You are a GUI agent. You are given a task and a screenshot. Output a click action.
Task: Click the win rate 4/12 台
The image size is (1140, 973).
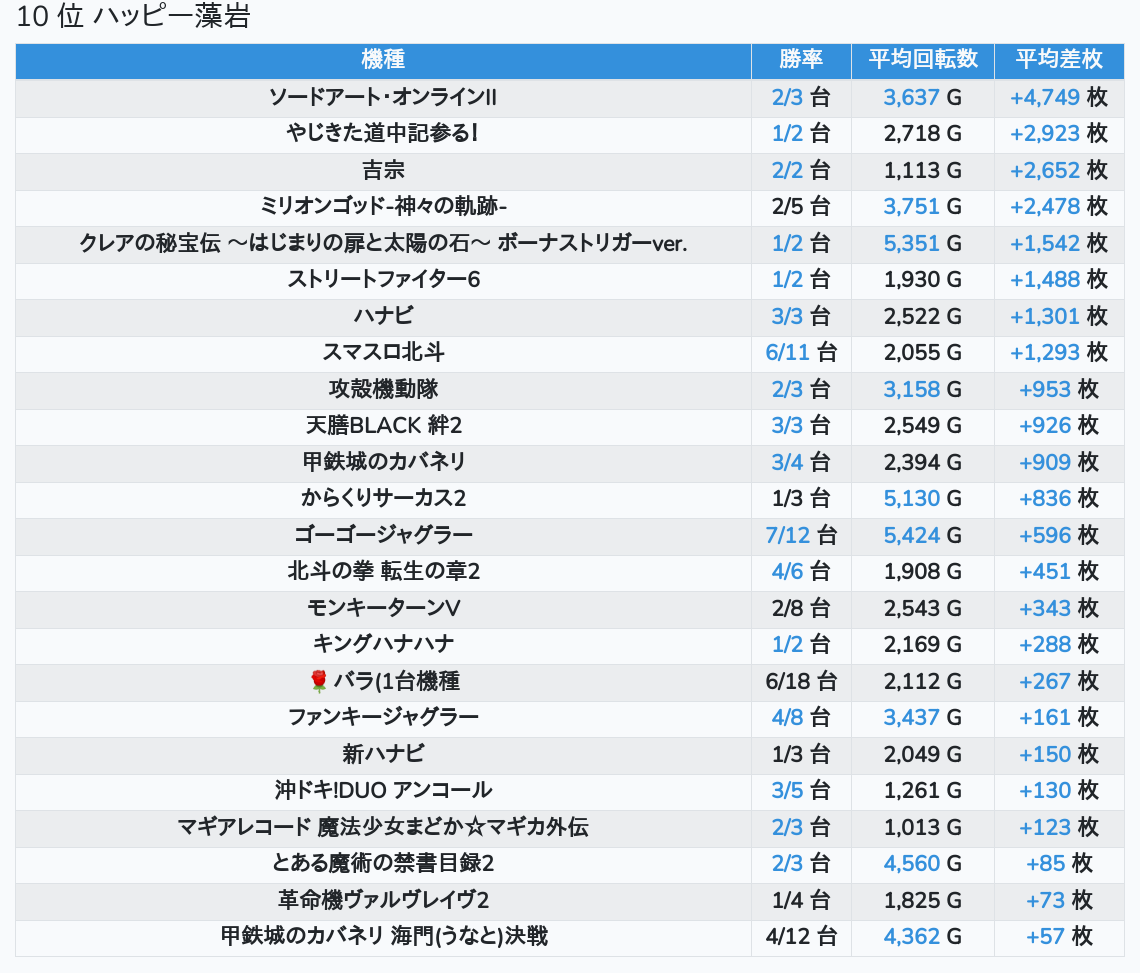click(x=801, y=937)
